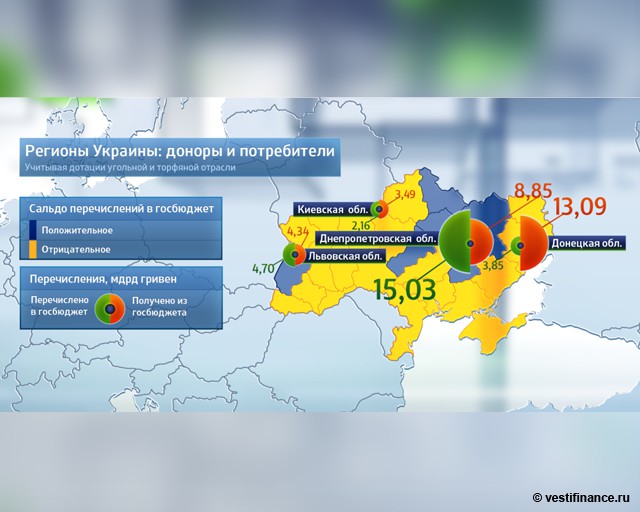Click the green-orange circle icon in the legend
Screen dimensions: 640x512
(x=110, y=309)
